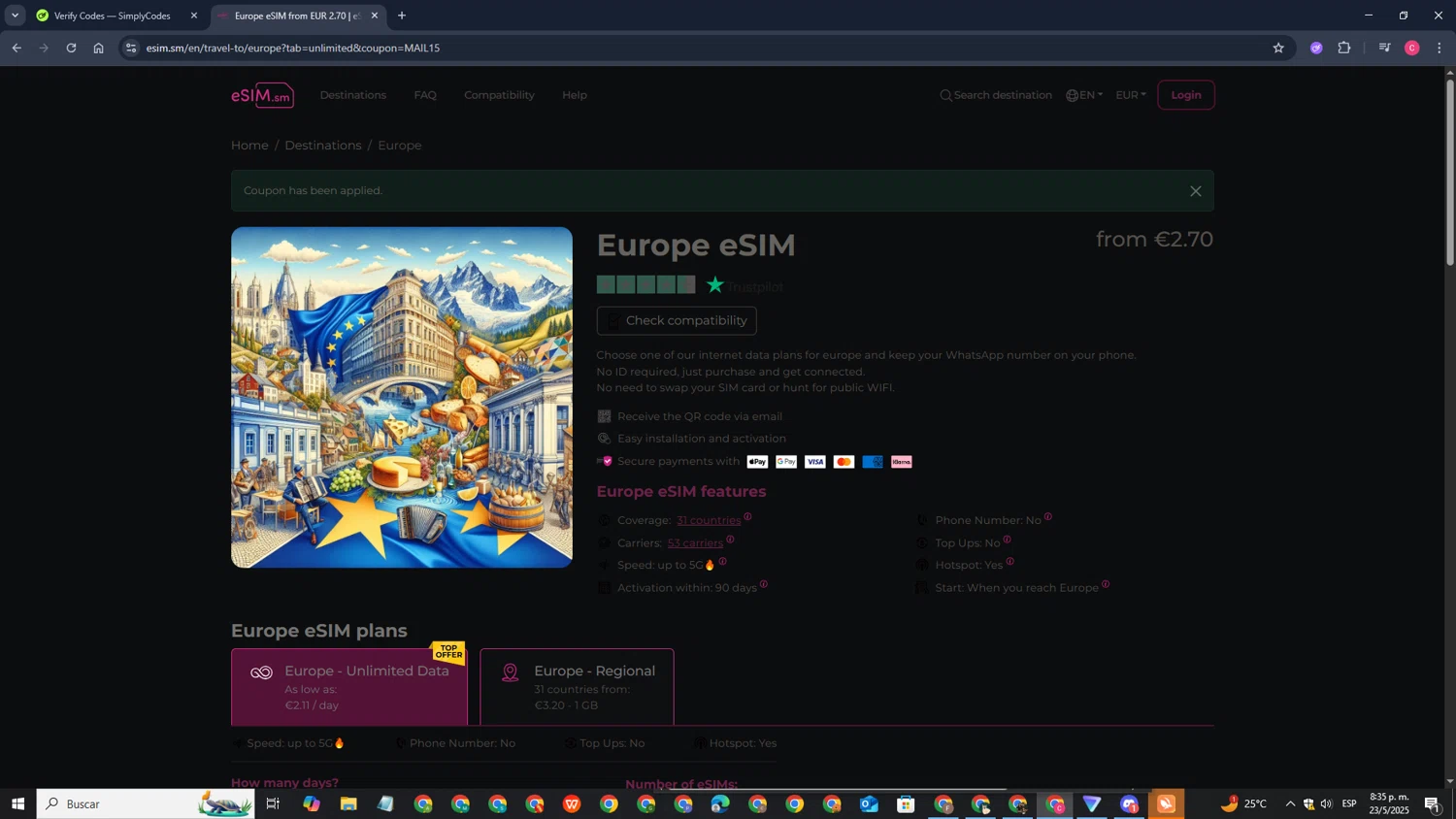Open Windows Task View
This screenshot has width=1456, height=819.
click(x=273, y=803)
